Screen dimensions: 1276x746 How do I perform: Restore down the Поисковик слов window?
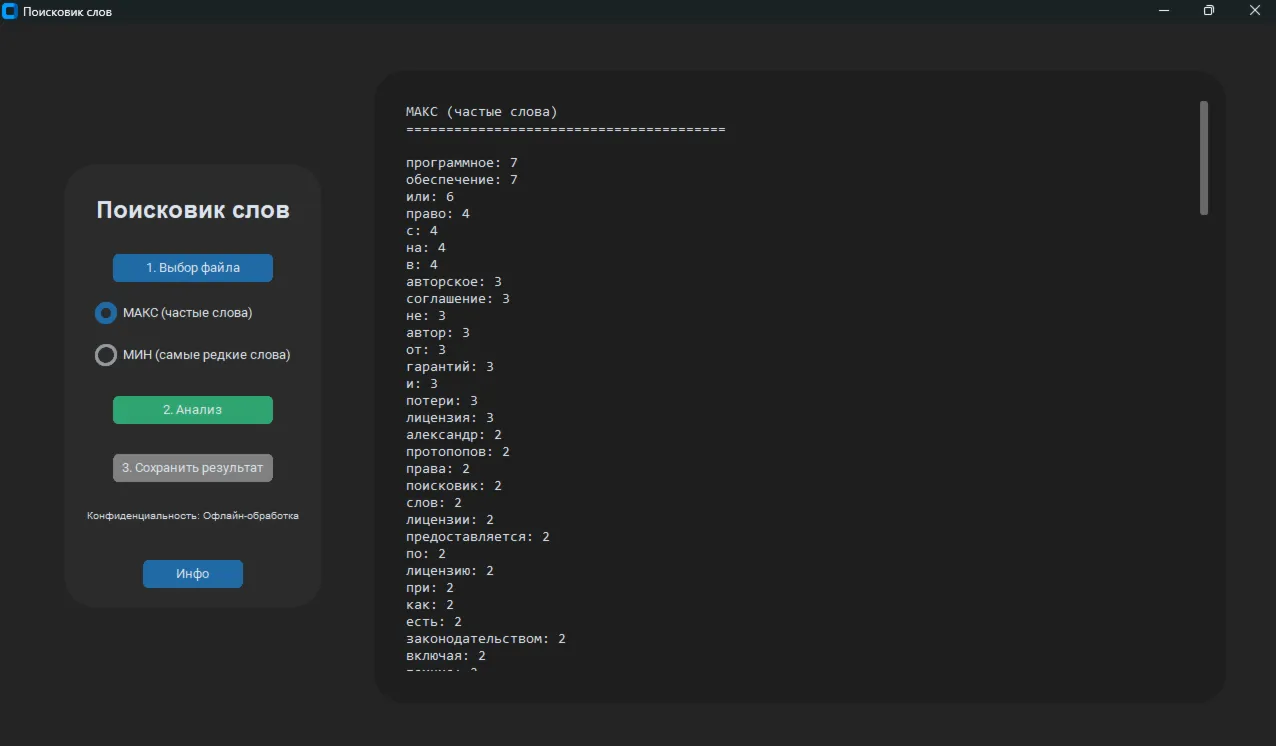pyautogui.click(x=1209, y=10)
